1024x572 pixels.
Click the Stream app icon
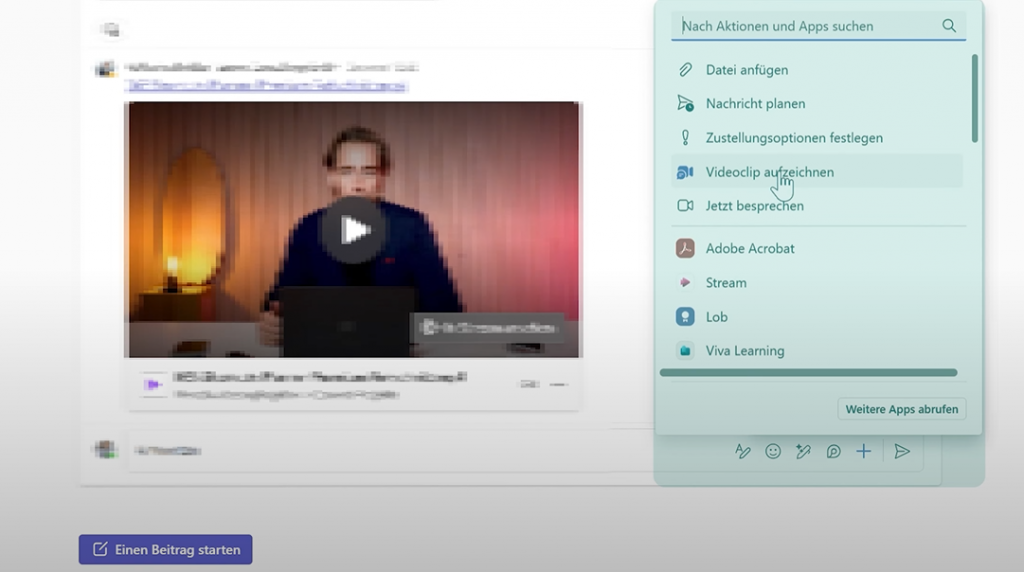click(x=684, y=283)
